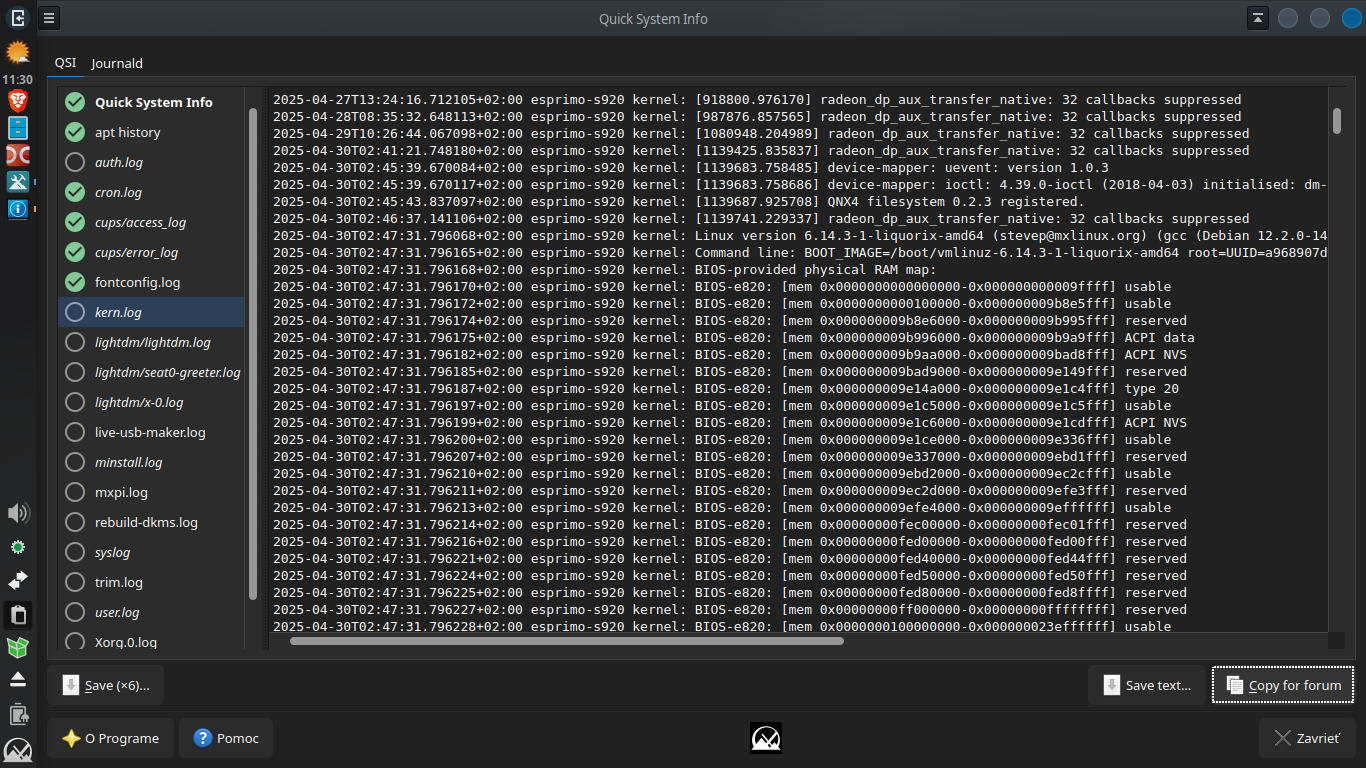1366x768 pixels.
Task: Click the BIOS-provided physical RAM map line
Action: coord(604,269)
